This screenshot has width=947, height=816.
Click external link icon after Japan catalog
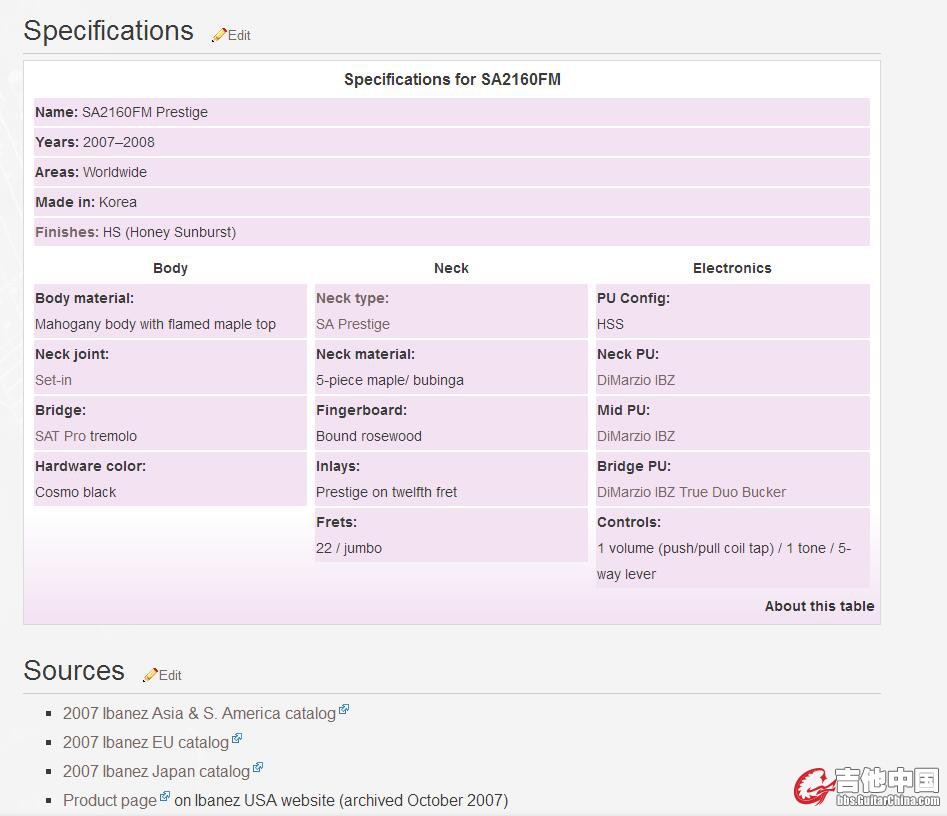tap(258, 767)
